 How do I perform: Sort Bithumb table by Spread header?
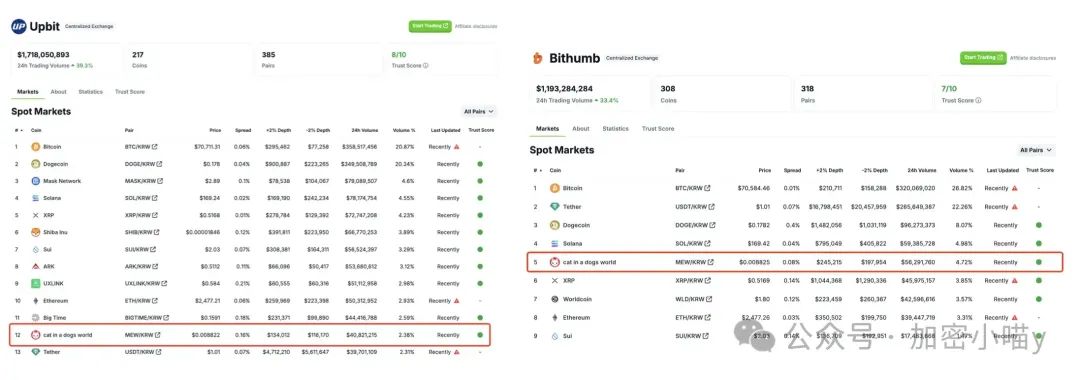[792, 170]
